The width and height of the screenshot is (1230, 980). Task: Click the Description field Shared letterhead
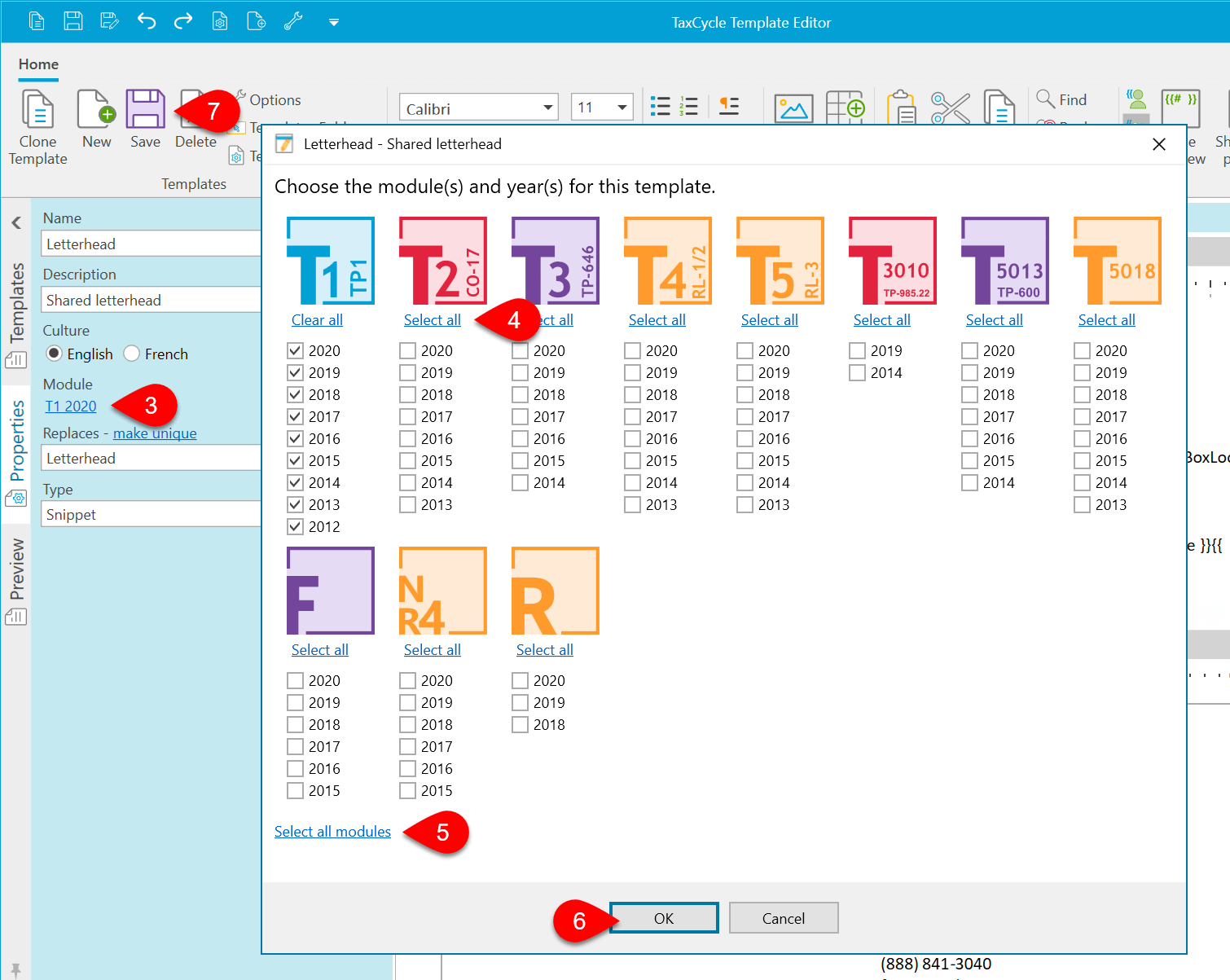pos(152,300)
